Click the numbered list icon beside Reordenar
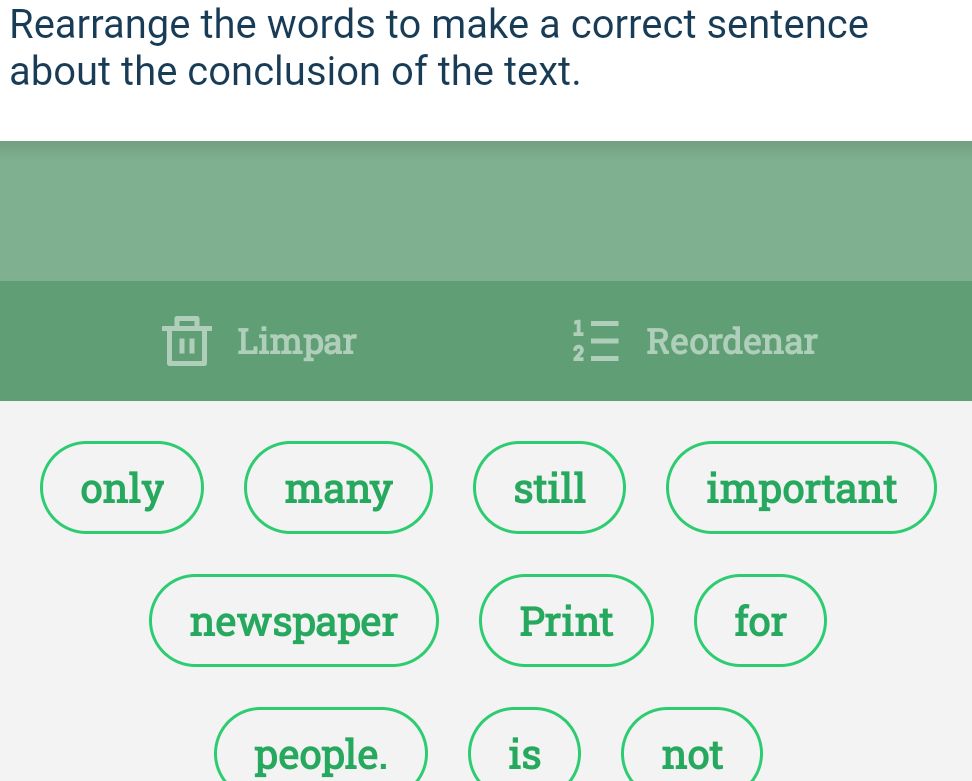The width and height of the screenshot is (972, 781). click(597, 341)
